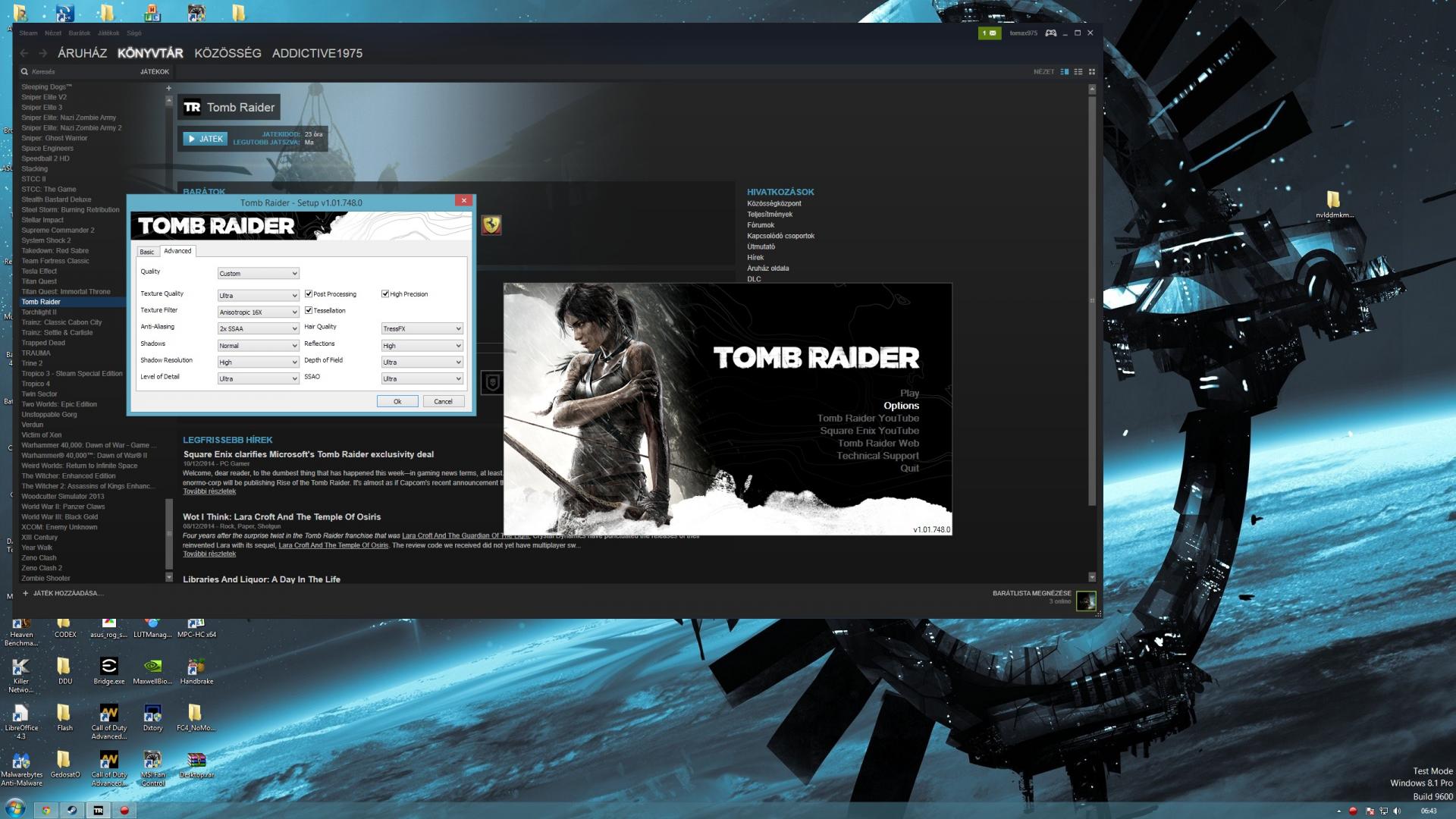Open Fórumok link in Hivatkozások

[761, 225]
